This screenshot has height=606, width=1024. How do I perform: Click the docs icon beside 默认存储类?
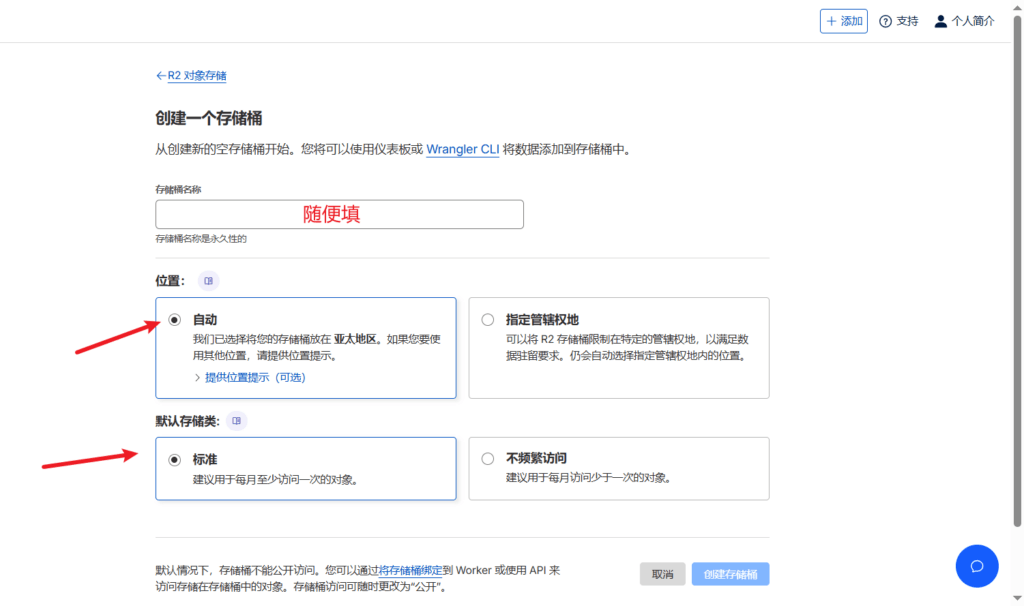tap(237, 421)
